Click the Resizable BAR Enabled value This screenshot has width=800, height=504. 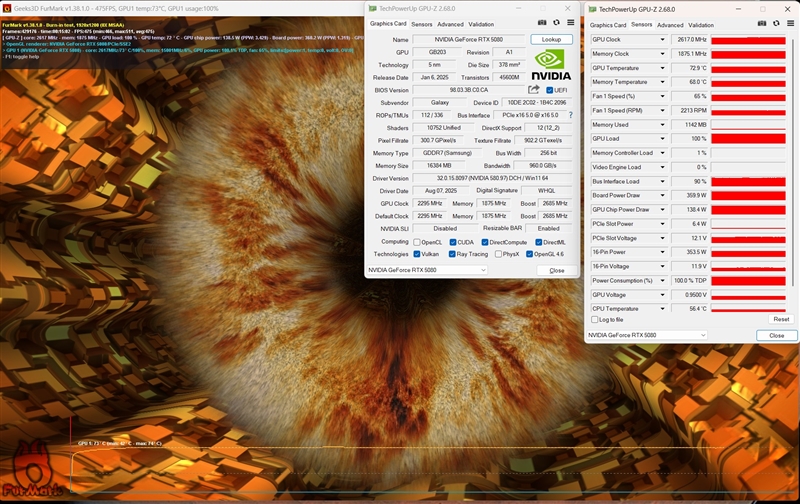548,229
